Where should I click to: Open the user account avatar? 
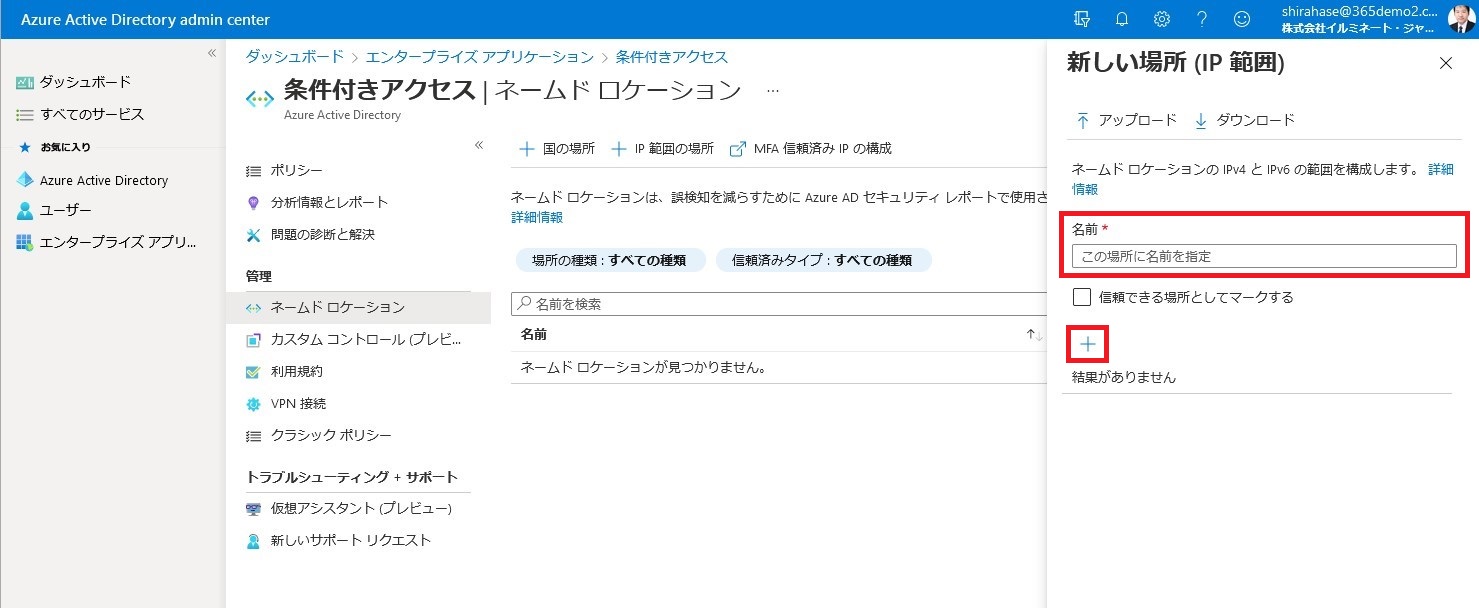[x=1461, y=19]
